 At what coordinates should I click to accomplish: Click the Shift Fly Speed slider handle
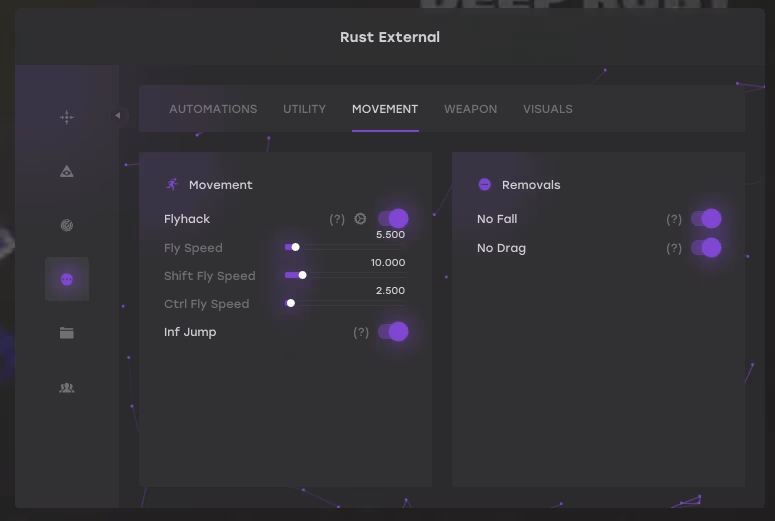click(302, 275)
